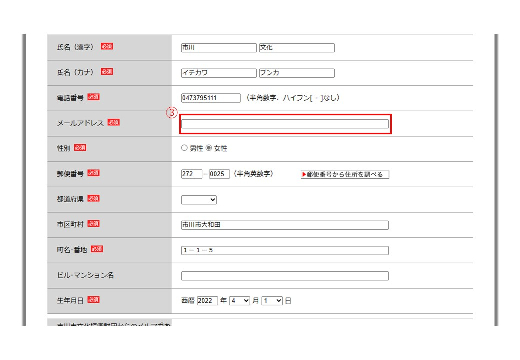Click the 半角数字、ハイフンなし hint text
The height and width of the screenshot is (360, 520).
click(293, 98)
